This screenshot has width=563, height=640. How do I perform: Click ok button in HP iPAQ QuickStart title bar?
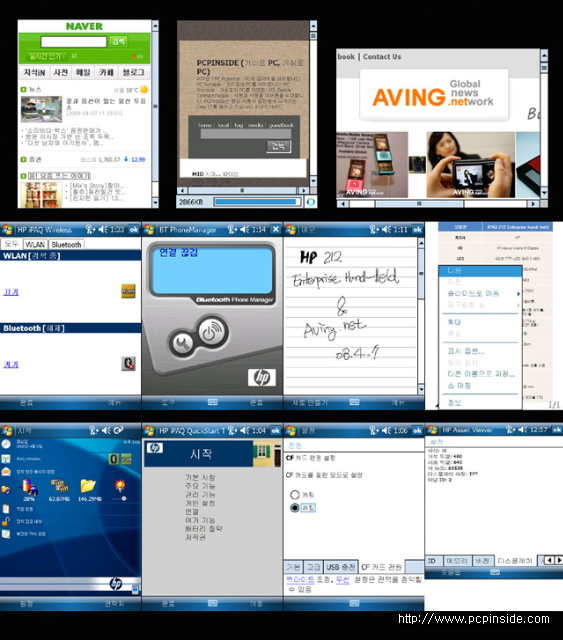(x=276, y=430)
